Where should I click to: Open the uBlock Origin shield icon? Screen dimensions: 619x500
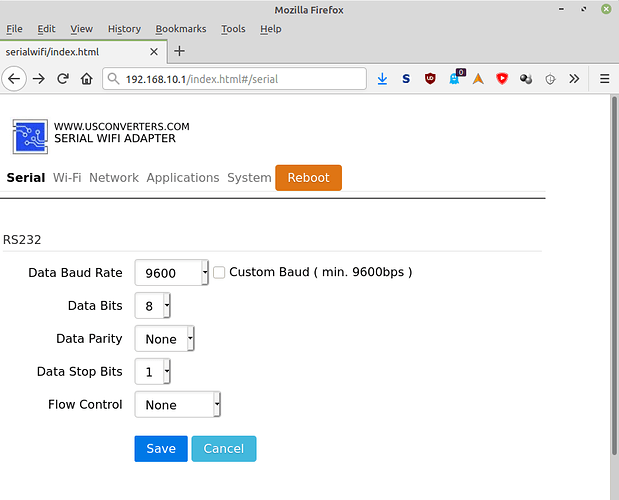coord(430,79)
